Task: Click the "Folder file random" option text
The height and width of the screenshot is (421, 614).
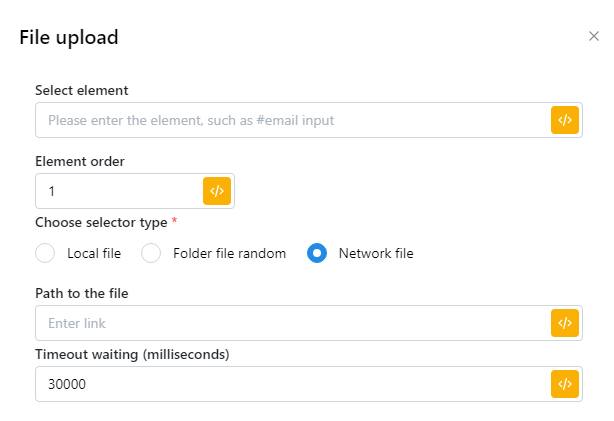Action: pyautogui.click(x=229, y=253)
